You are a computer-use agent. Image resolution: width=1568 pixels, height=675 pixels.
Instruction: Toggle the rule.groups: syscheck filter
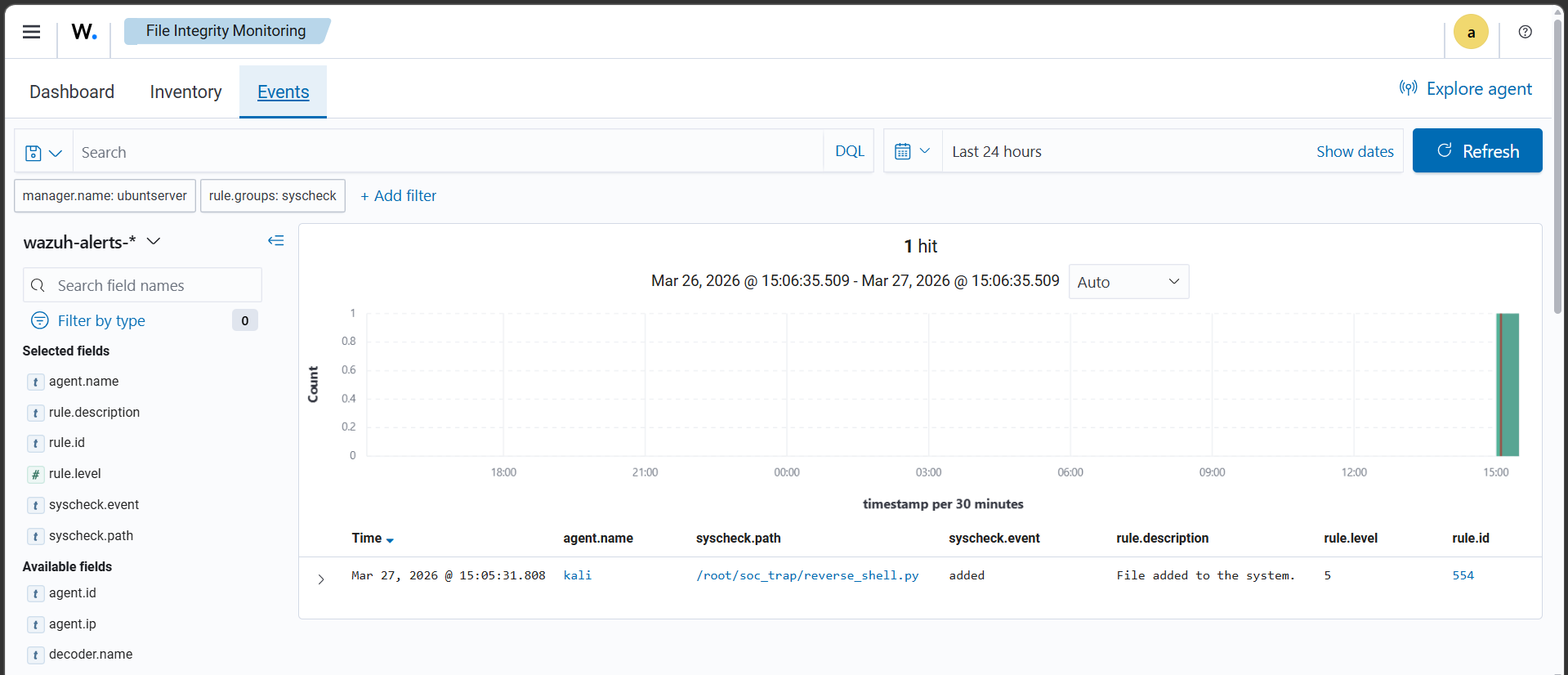tap(273, 196)
